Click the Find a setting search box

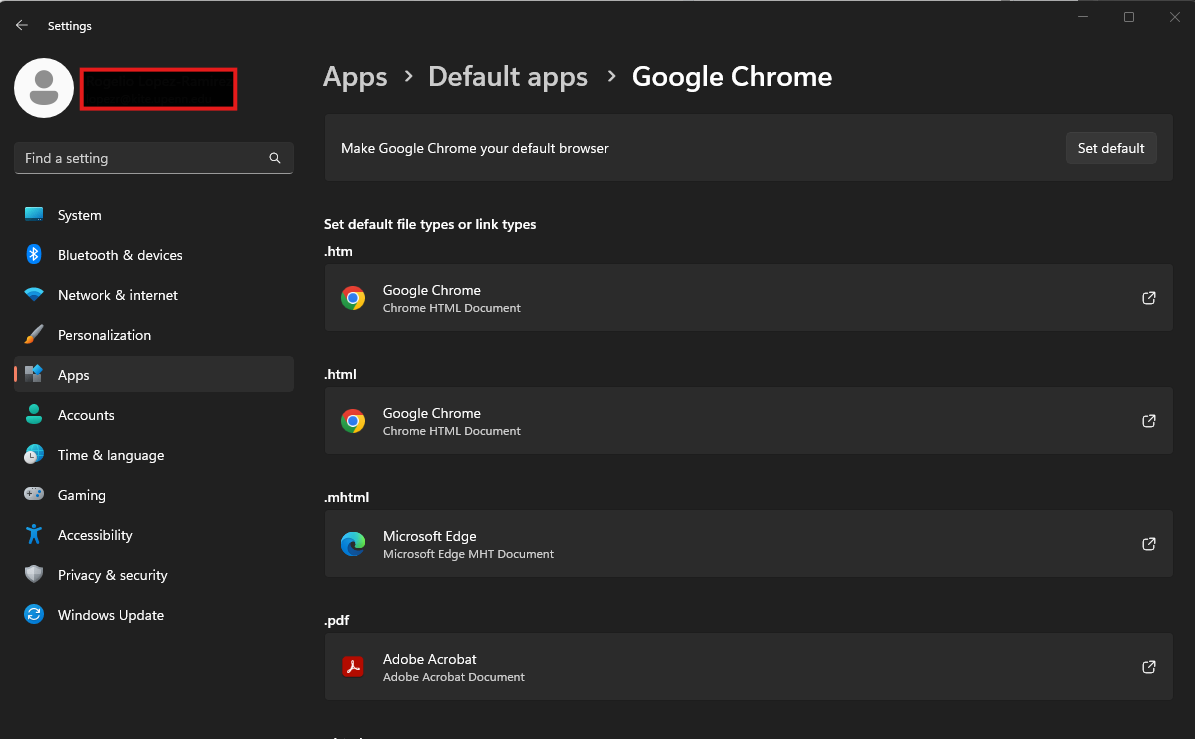point(154,158)
